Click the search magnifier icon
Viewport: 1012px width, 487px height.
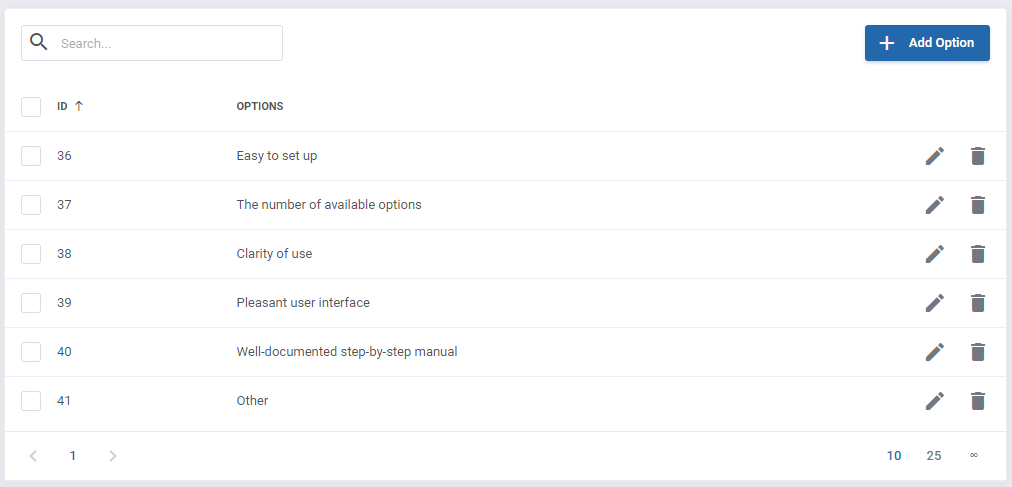(39, 43)
